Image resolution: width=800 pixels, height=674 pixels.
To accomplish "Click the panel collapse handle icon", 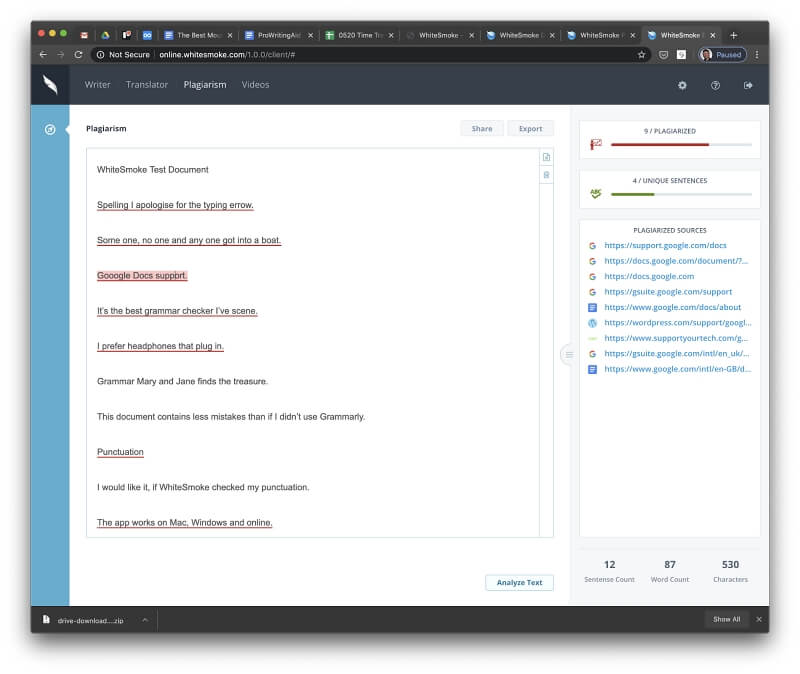I will (569, 355).
